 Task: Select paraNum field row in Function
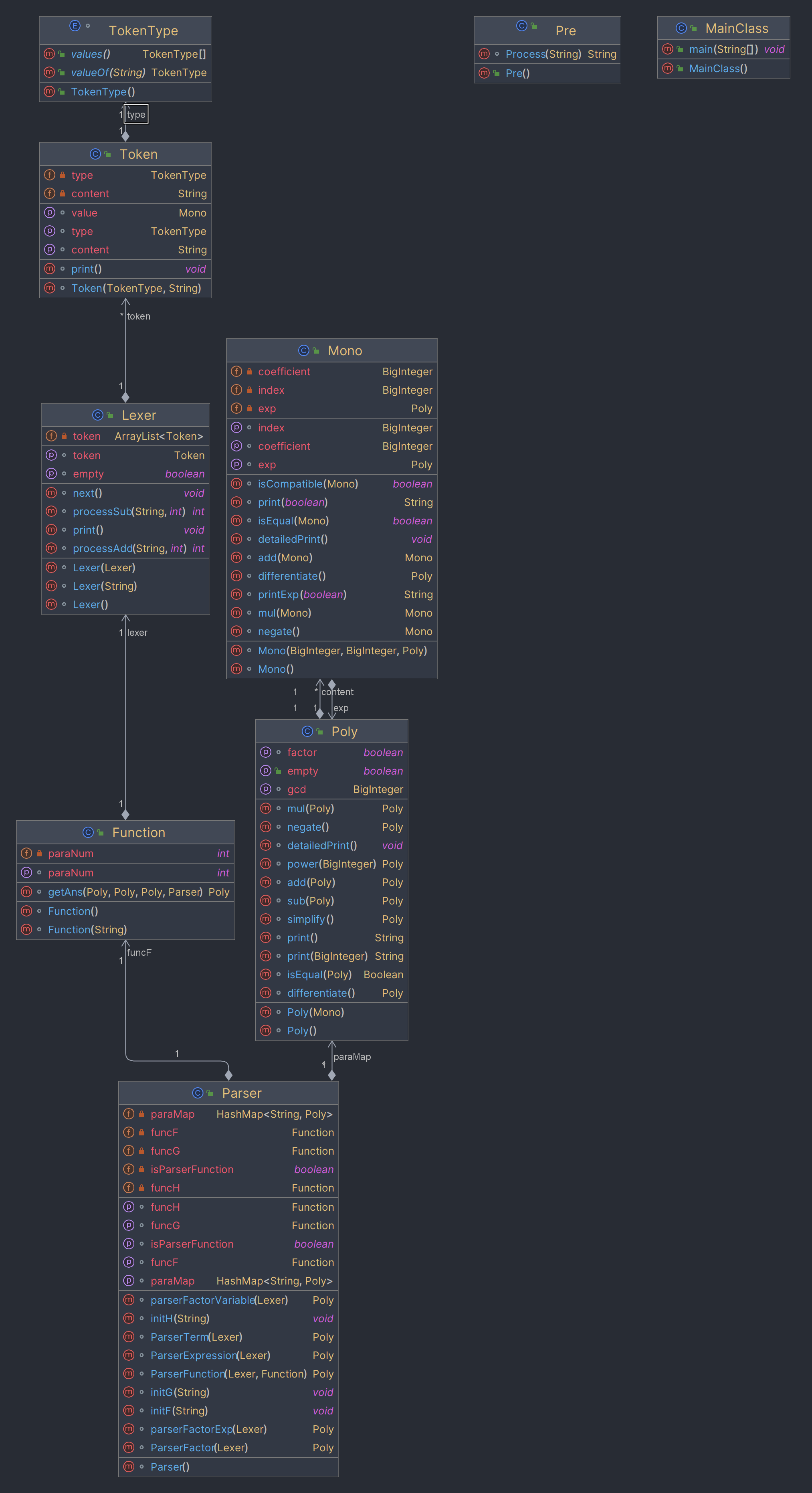125,853
